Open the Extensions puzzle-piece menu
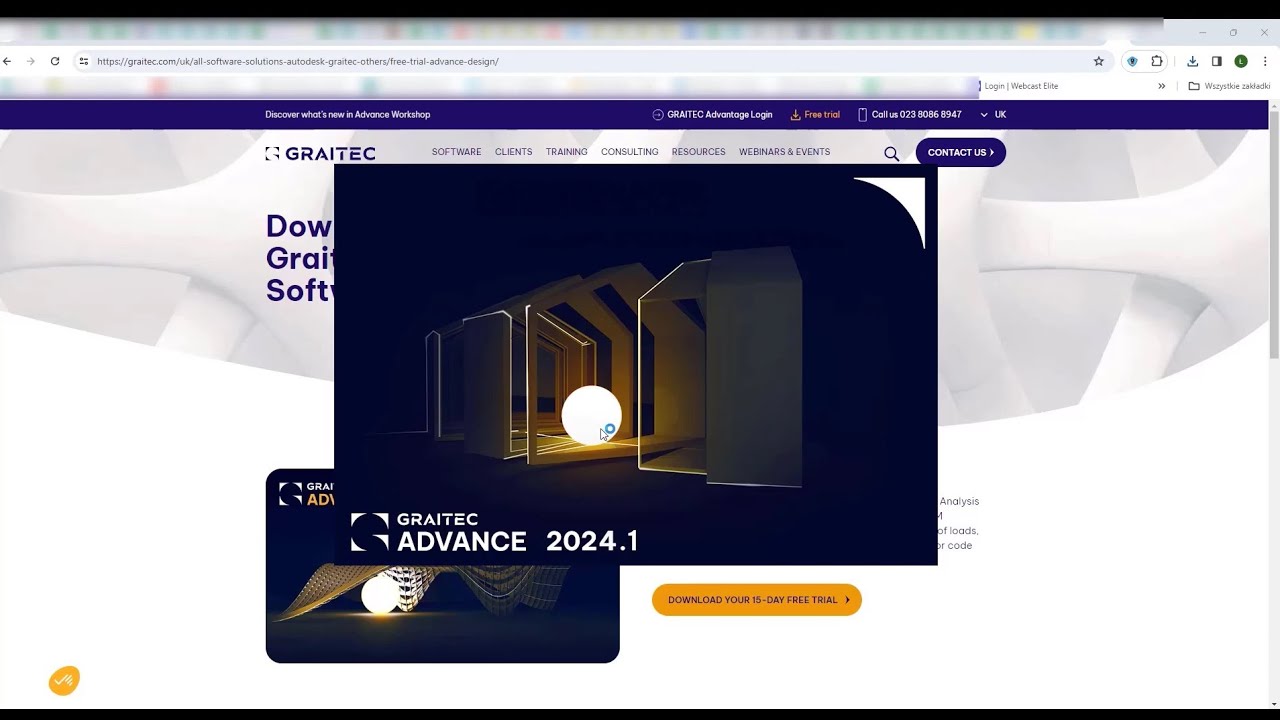Viewport: 1280px width, 720px height. pos(1157,61)
